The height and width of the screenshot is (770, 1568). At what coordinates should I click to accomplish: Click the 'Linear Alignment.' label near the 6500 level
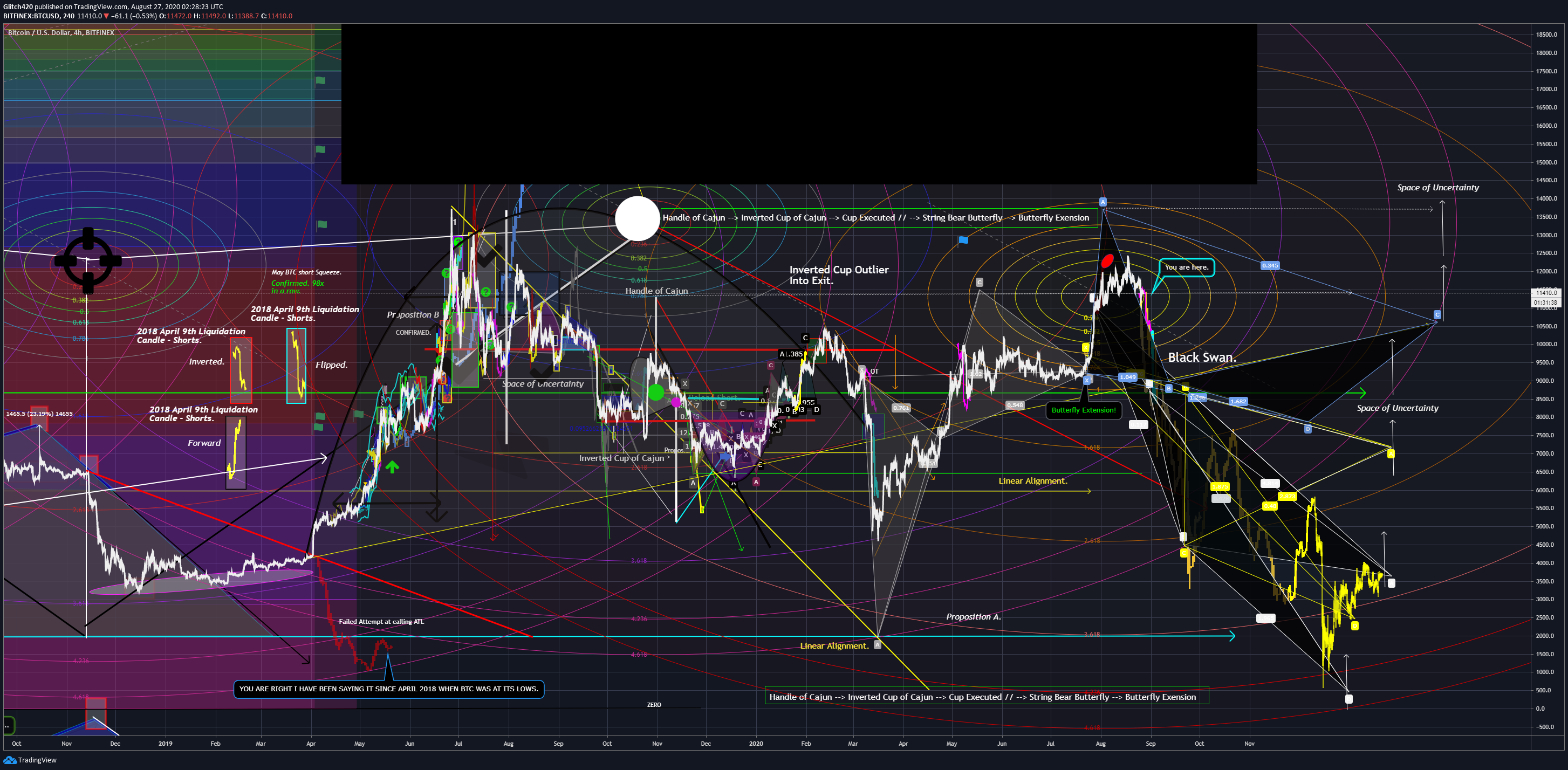(x=1033, y=481)
